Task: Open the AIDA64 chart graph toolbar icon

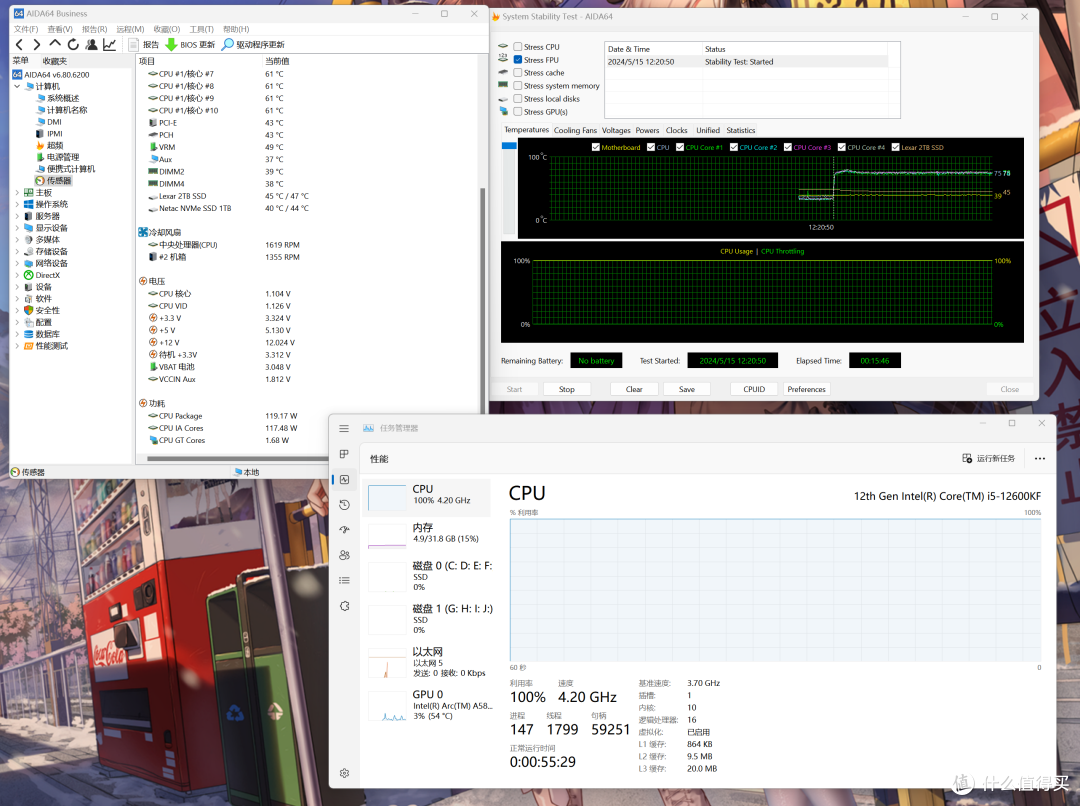Action: click(x=110, y=45)
